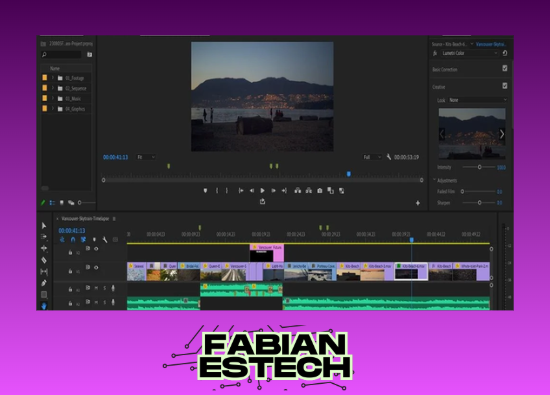Select the Vancouver Skytrain Timelapse sequence tab
The width and height of the screenshot is (550, 395).
(x=85, y=219)
